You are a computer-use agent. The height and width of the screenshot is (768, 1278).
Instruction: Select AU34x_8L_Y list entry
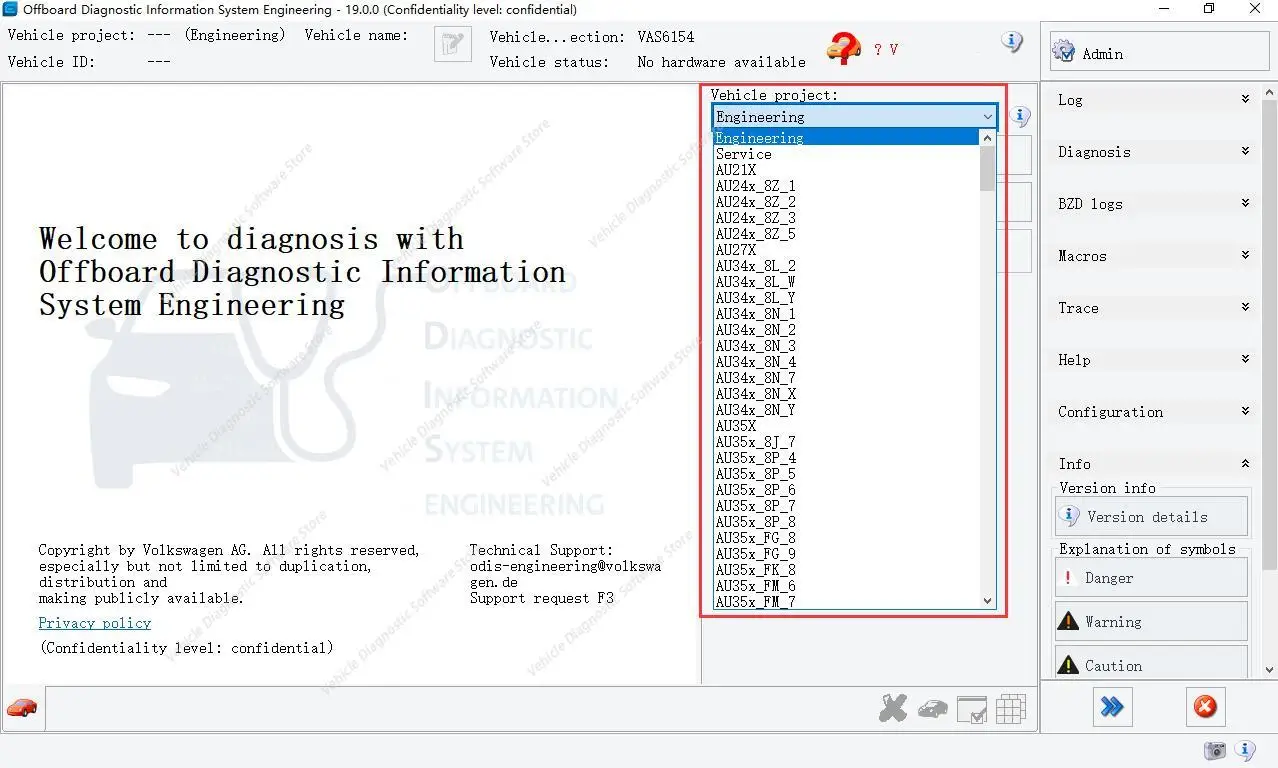pyautogui.click(x=846, y=298)
